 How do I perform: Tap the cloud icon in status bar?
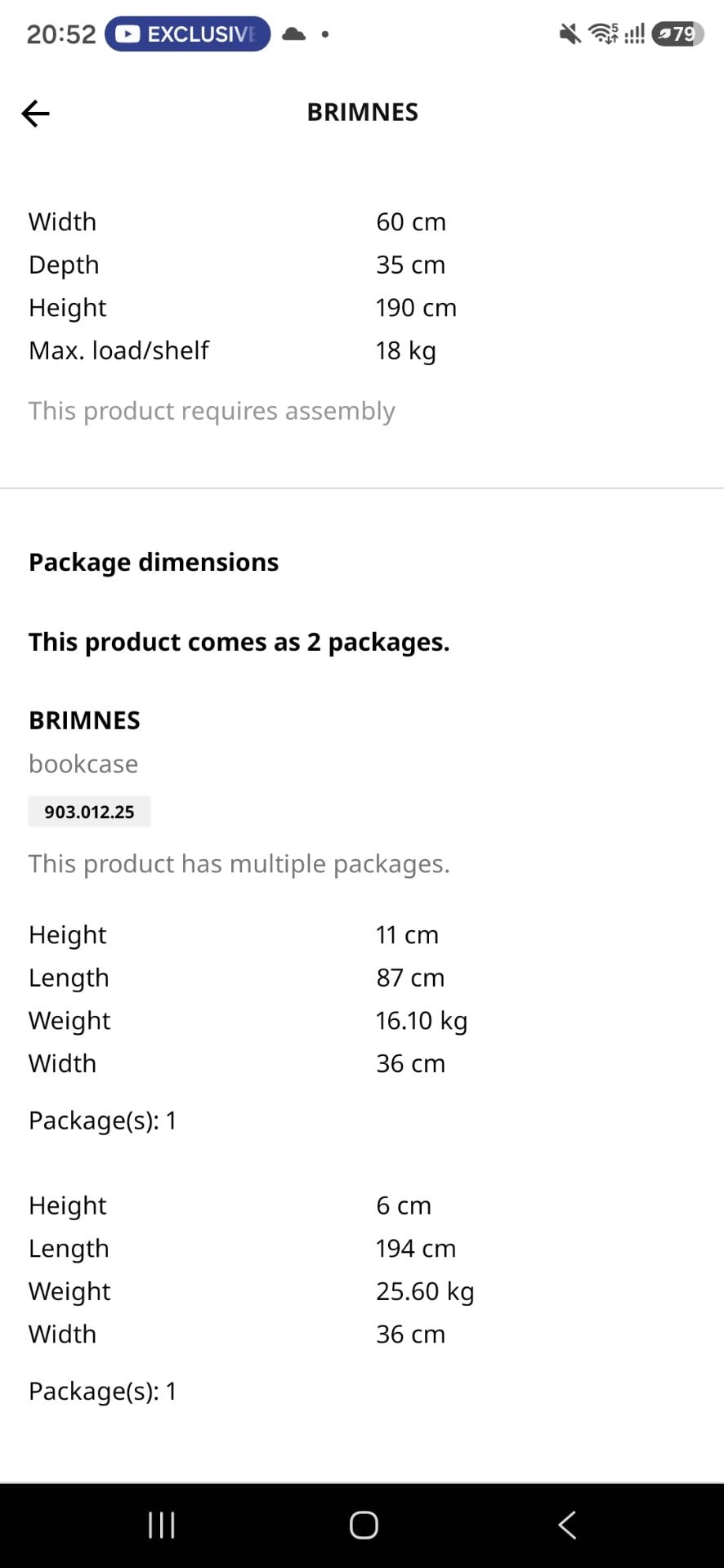pyautogui.click(x=293, y=34)
